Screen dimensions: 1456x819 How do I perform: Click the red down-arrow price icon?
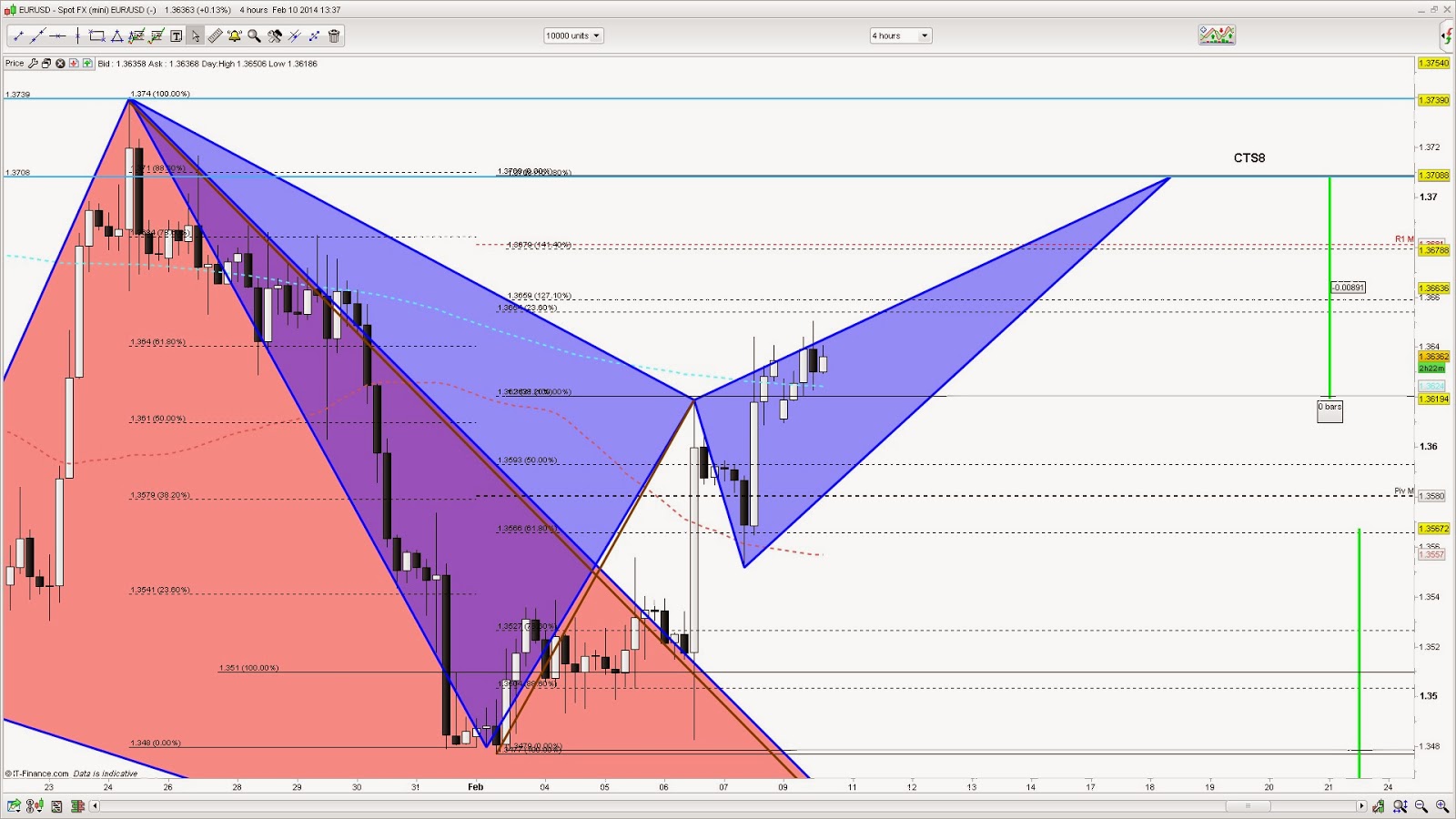74,64
